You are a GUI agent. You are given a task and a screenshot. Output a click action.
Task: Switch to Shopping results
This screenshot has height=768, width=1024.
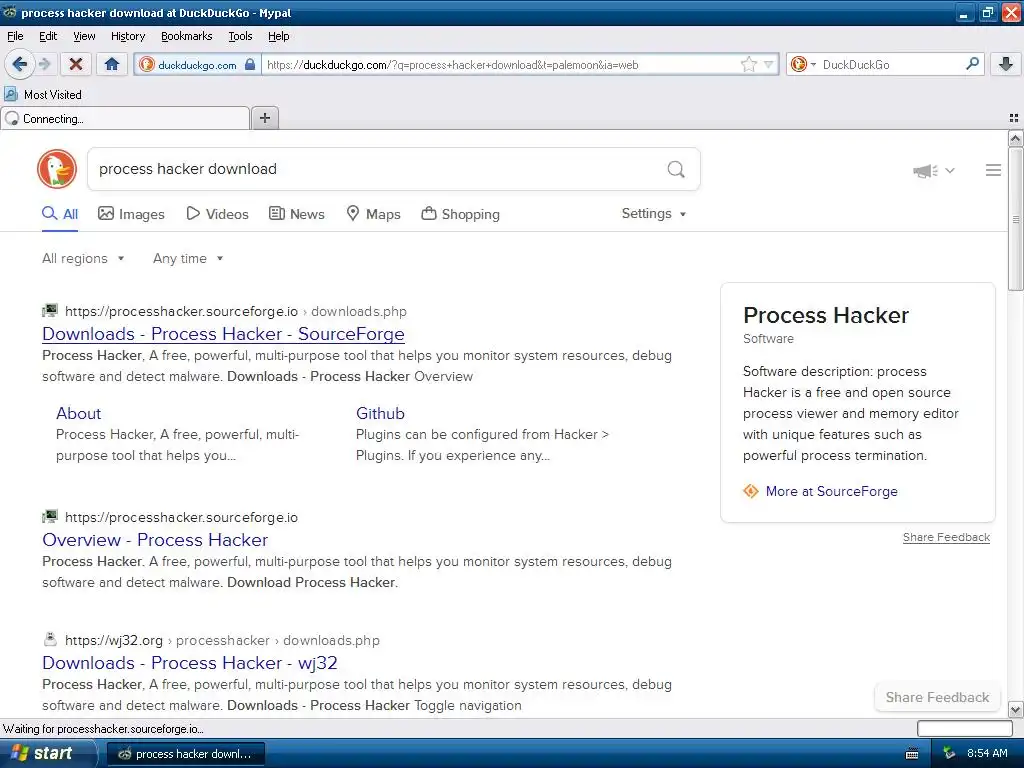tap(460, 214)
